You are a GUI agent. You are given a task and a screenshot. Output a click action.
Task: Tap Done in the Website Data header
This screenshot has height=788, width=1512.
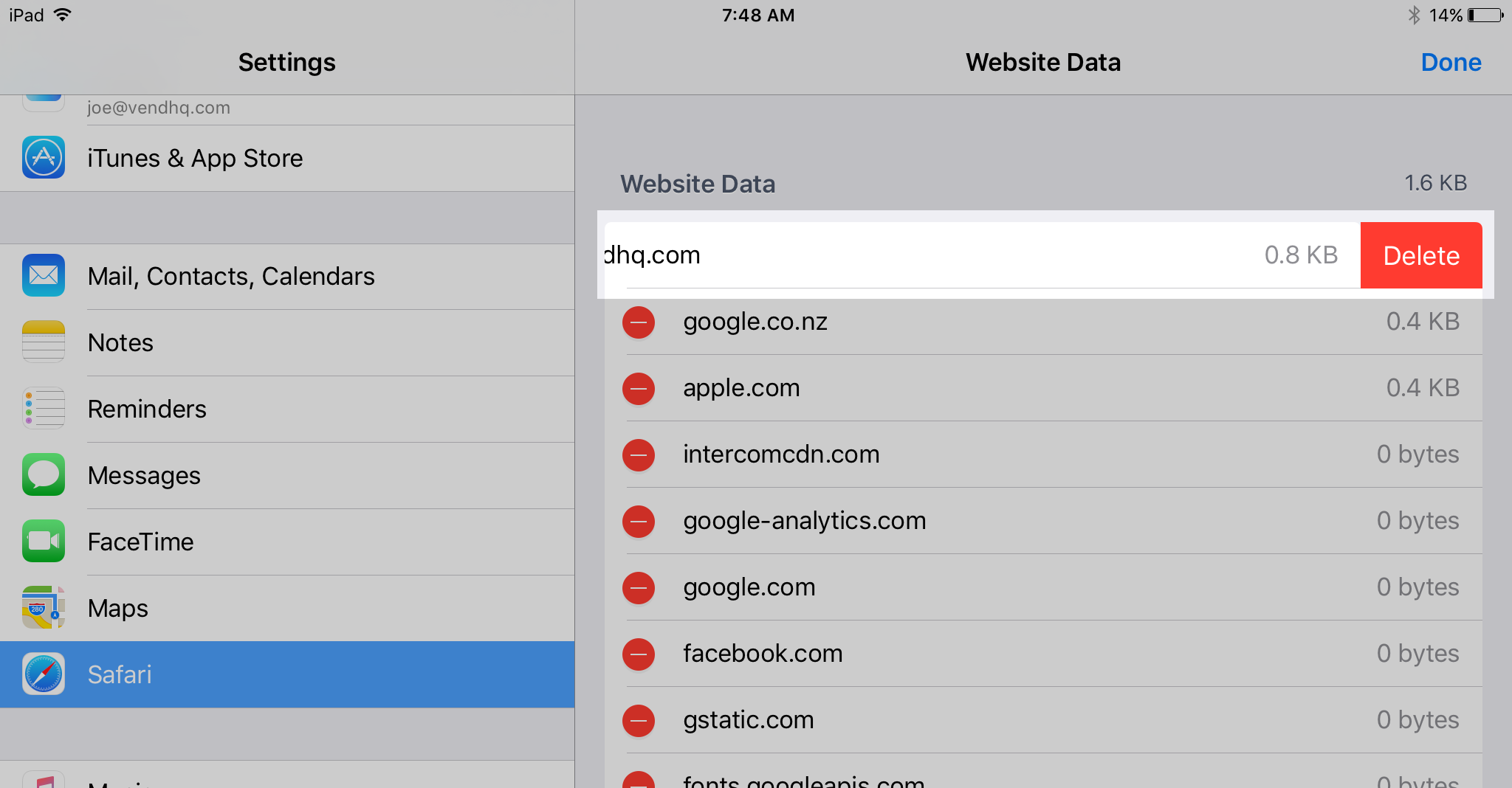click(x=1451, y=62)
